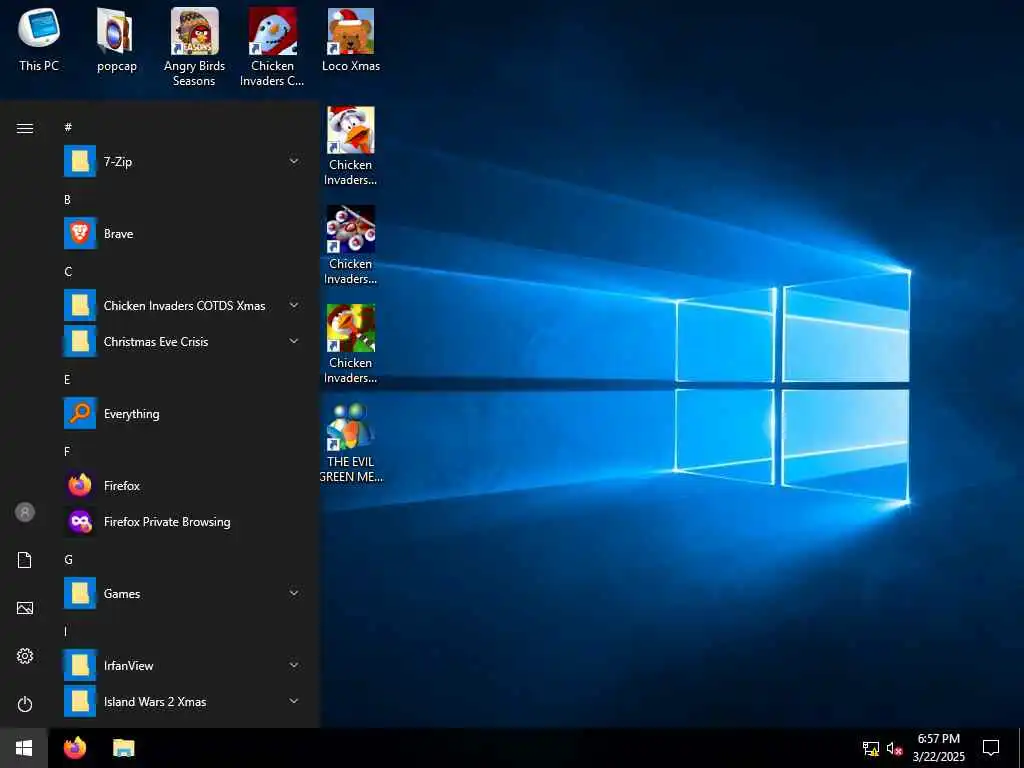
Task: Select the 7-Zip folder entry
Action: point(184,161)
